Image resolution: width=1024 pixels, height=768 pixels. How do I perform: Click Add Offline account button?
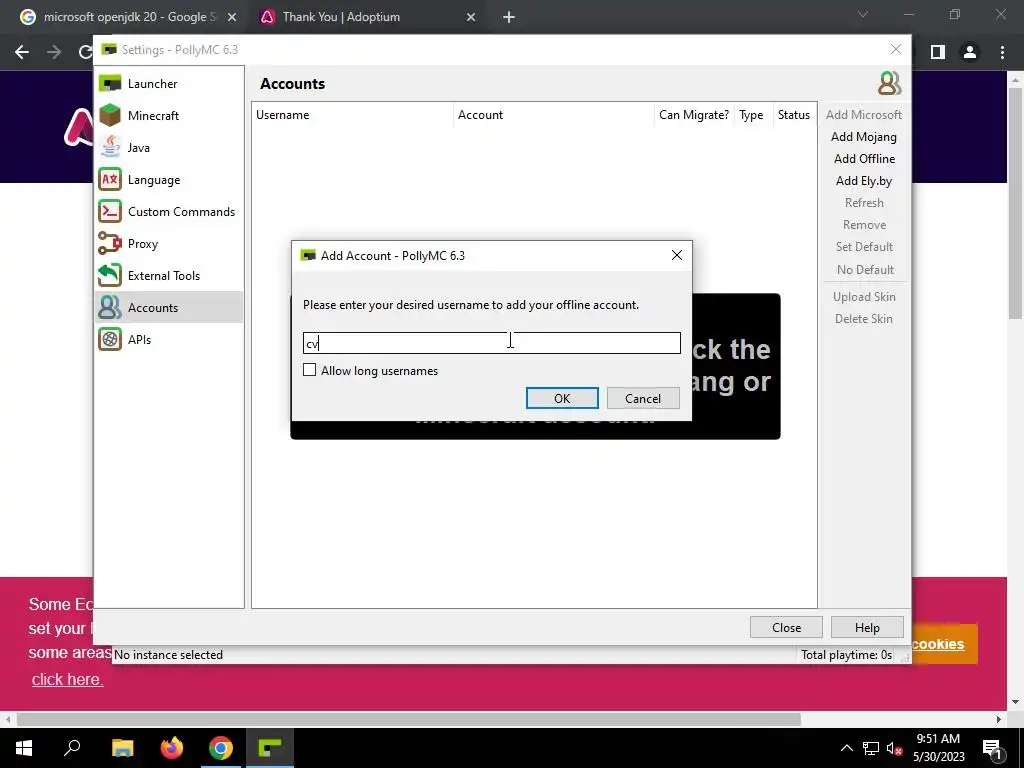[863, 159]
